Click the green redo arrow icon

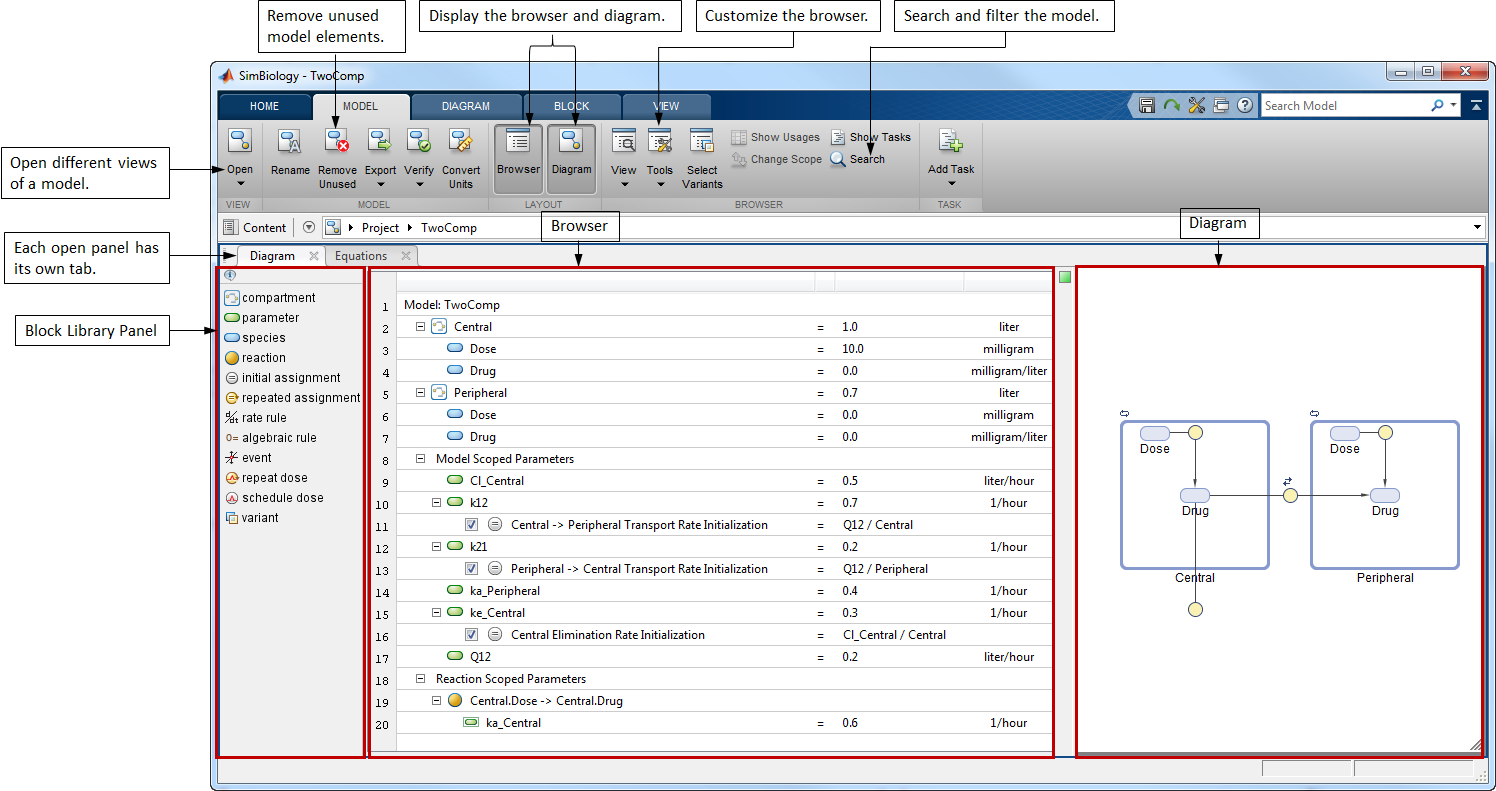click(x=1171, y=105)
